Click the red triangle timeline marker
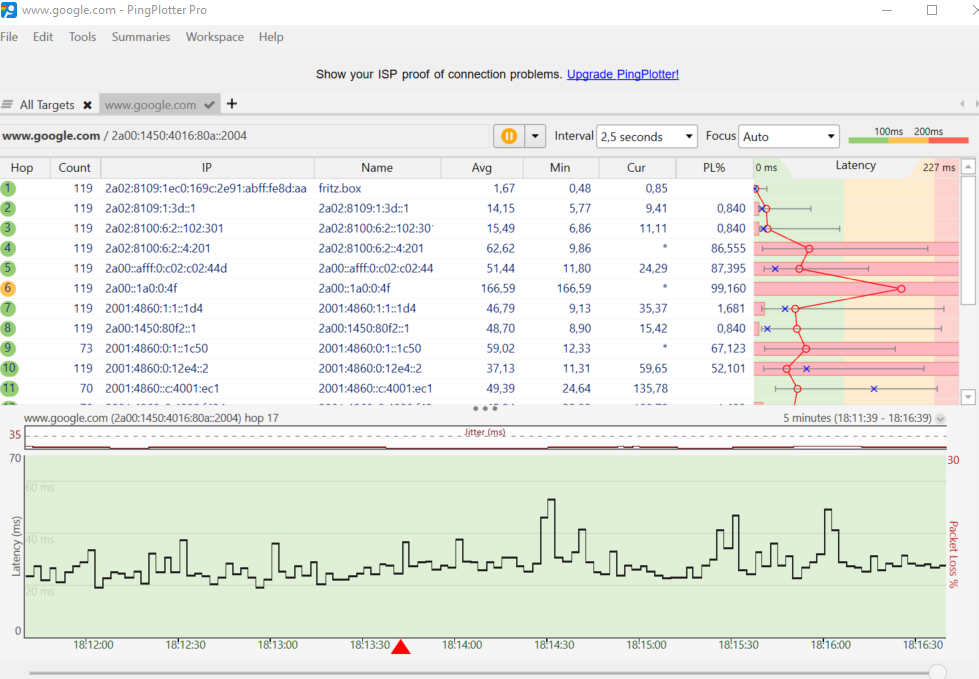Screen dimensions: 979x679 click(x=401, y=647)
